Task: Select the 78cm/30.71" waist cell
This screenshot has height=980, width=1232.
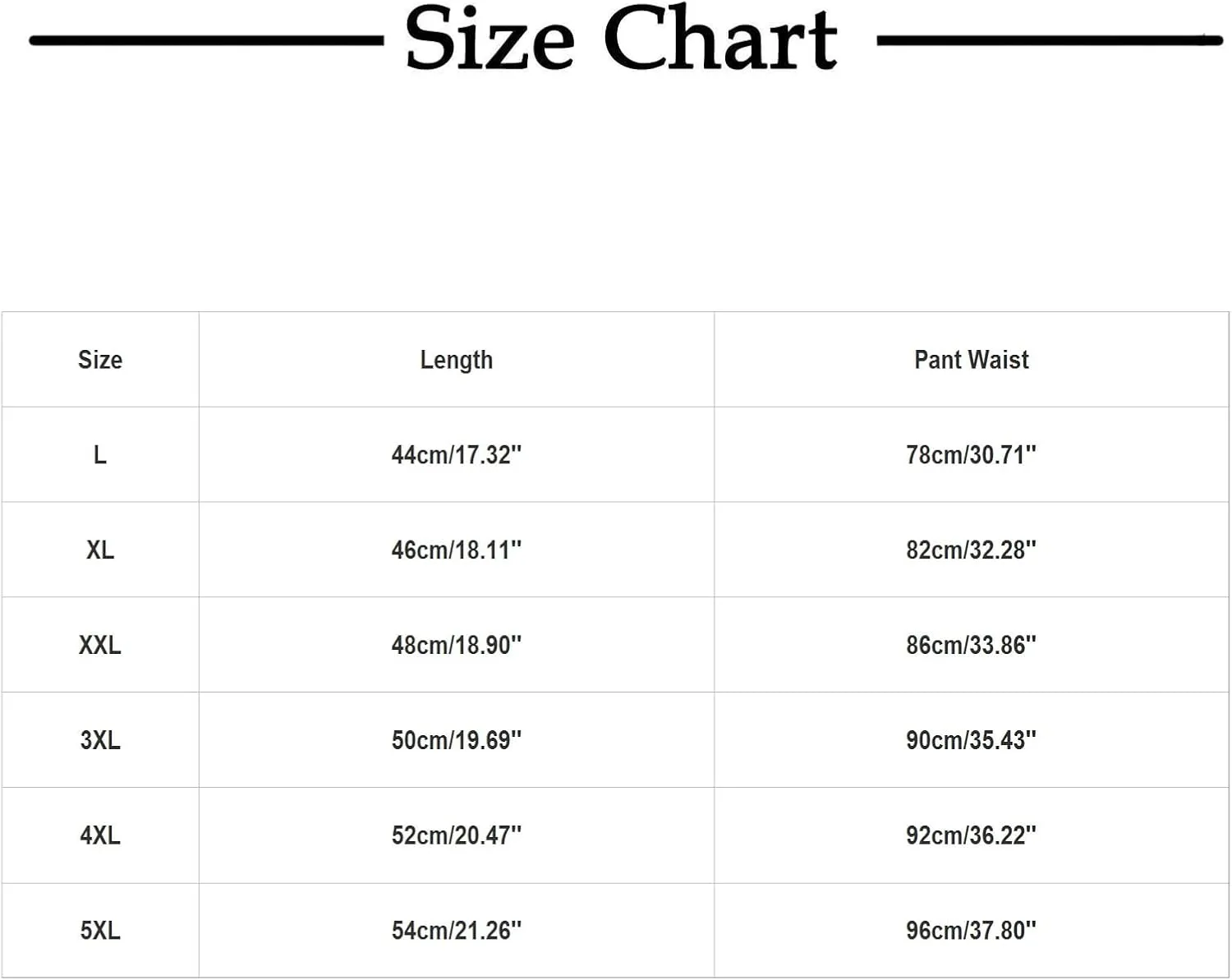Action: pos(972,455)
